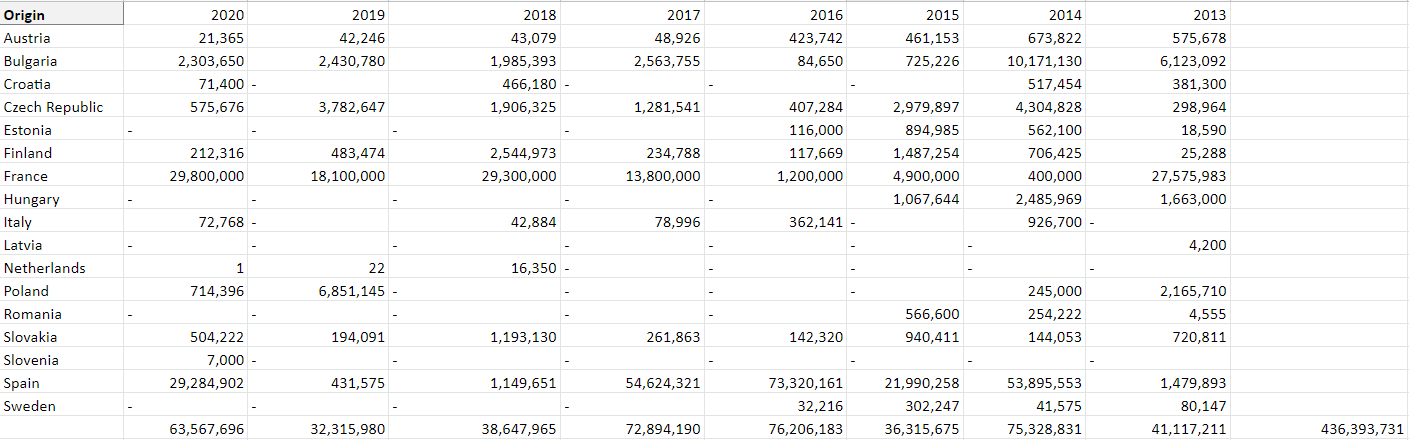The height and width of the screenshot is (440, 1409).
Task: Select Sweden 2016 value 32,216
Action: click(777, 406)
